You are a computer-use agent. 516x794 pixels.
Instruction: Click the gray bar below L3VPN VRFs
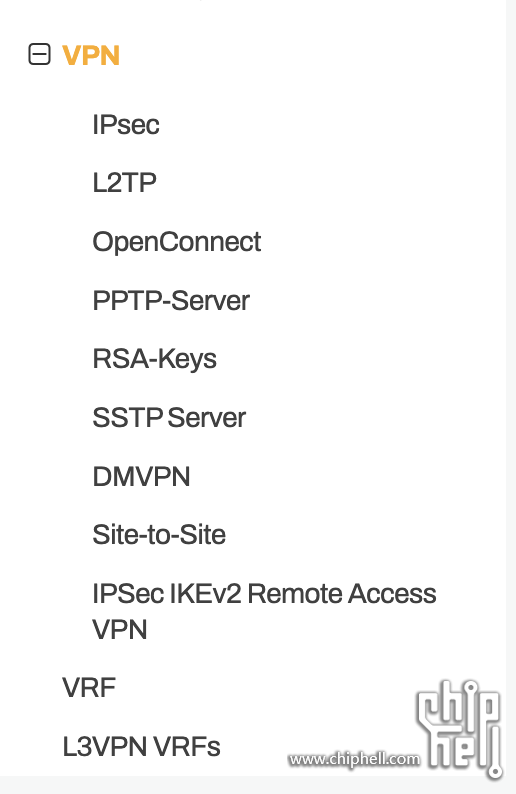258,785
